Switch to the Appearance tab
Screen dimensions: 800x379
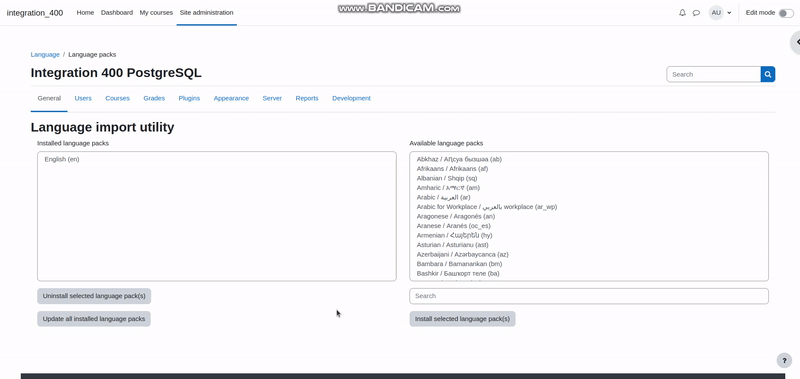[231, 98]
